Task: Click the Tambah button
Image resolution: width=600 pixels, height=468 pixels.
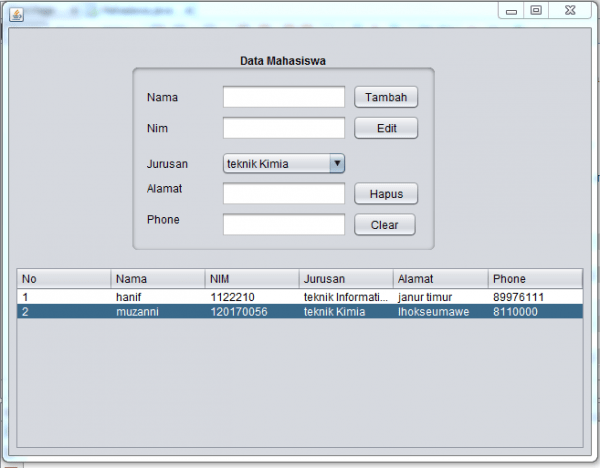Action: pyautogui.click(x=386, y=97)
